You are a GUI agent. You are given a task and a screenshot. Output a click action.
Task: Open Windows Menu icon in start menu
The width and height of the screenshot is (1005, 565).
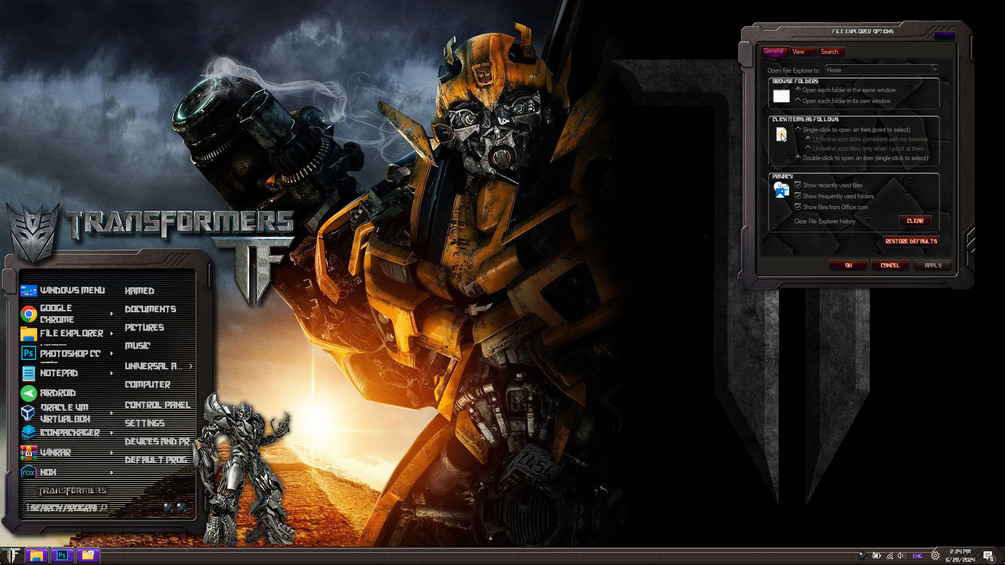point(28,291)
